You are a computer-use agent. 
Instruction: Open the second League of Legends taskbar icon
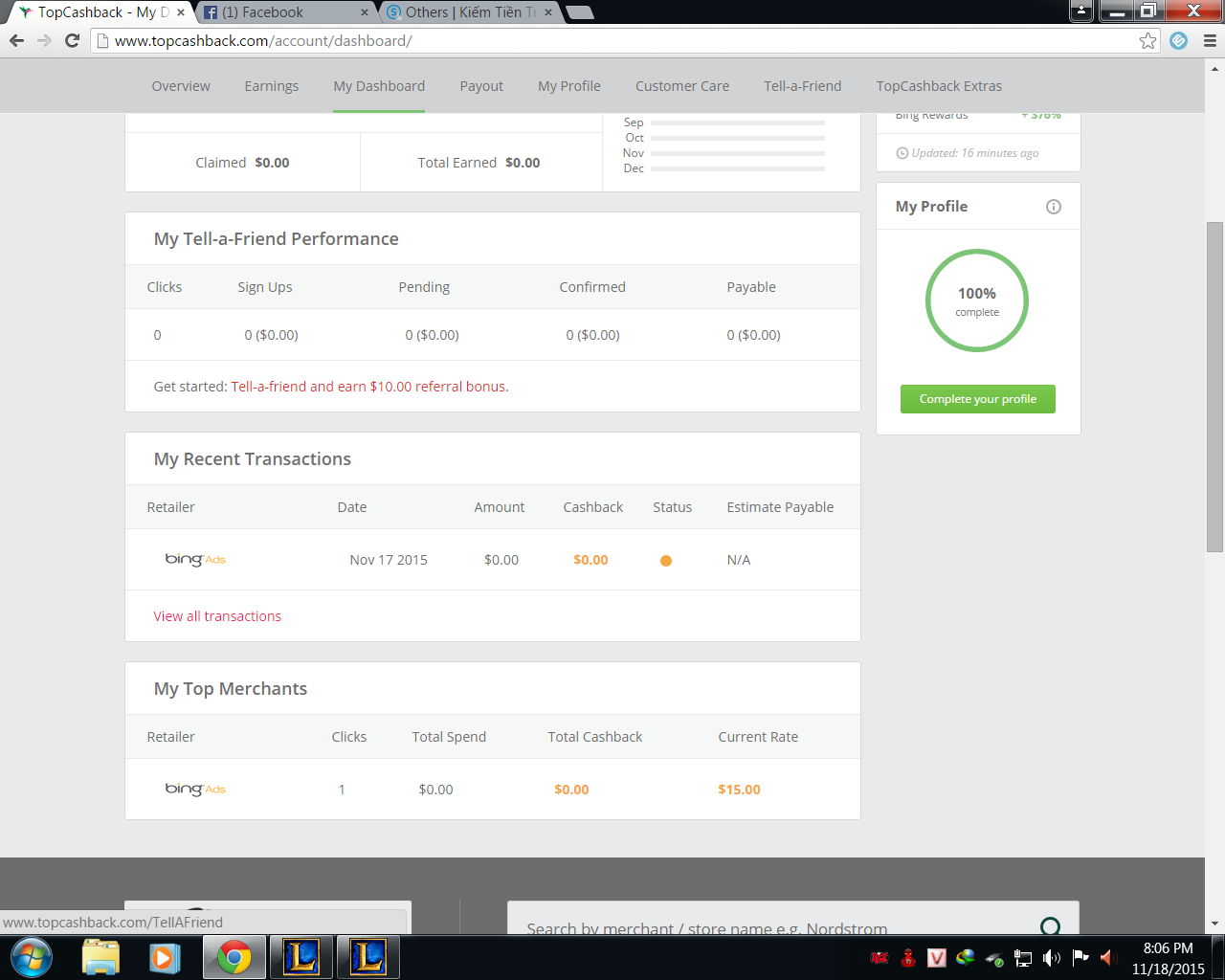368,958
